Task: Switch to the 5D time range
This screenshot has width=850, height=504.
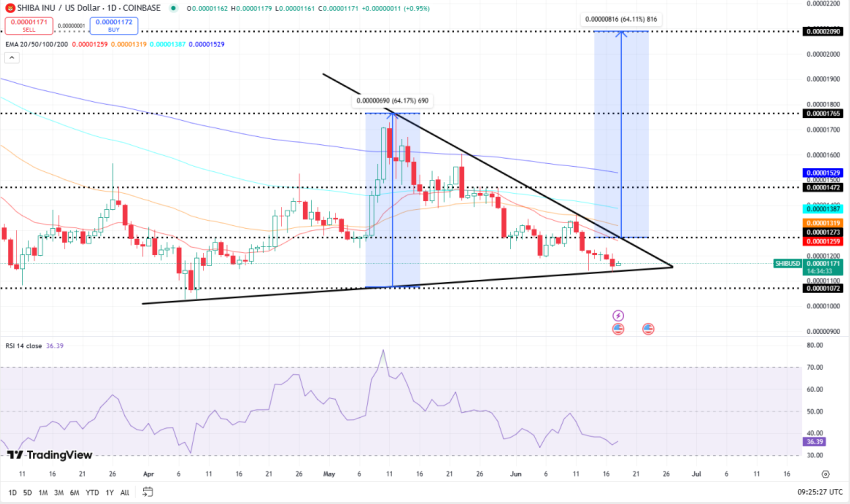Action: (x=28, y=493)
